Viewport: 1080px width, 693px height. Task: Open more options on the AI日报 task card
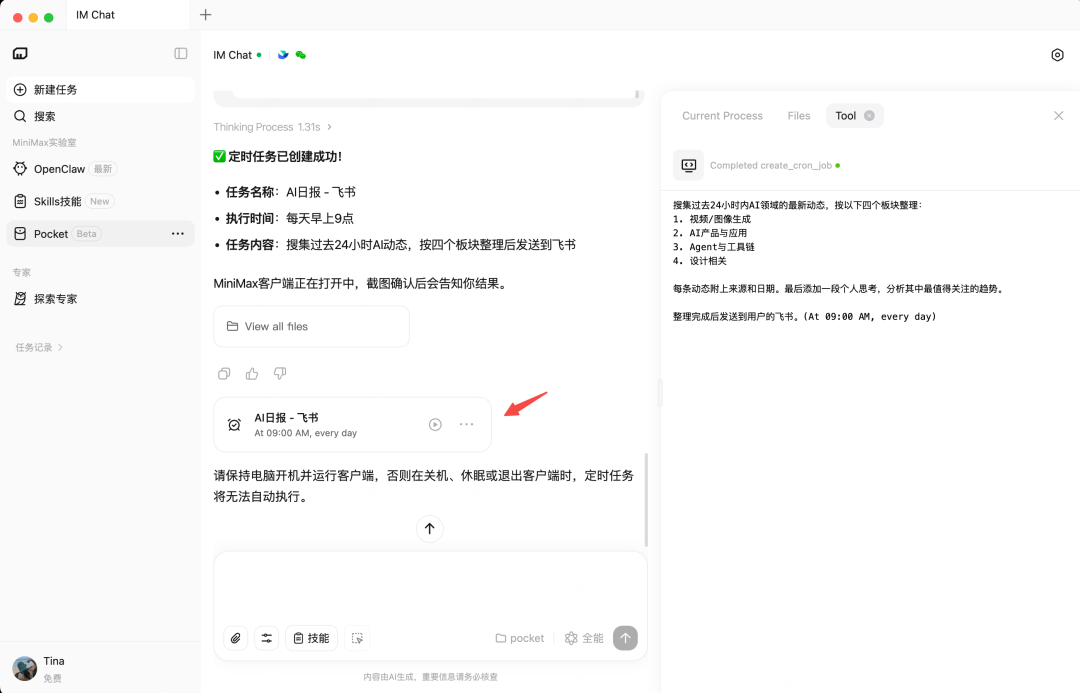466,424
